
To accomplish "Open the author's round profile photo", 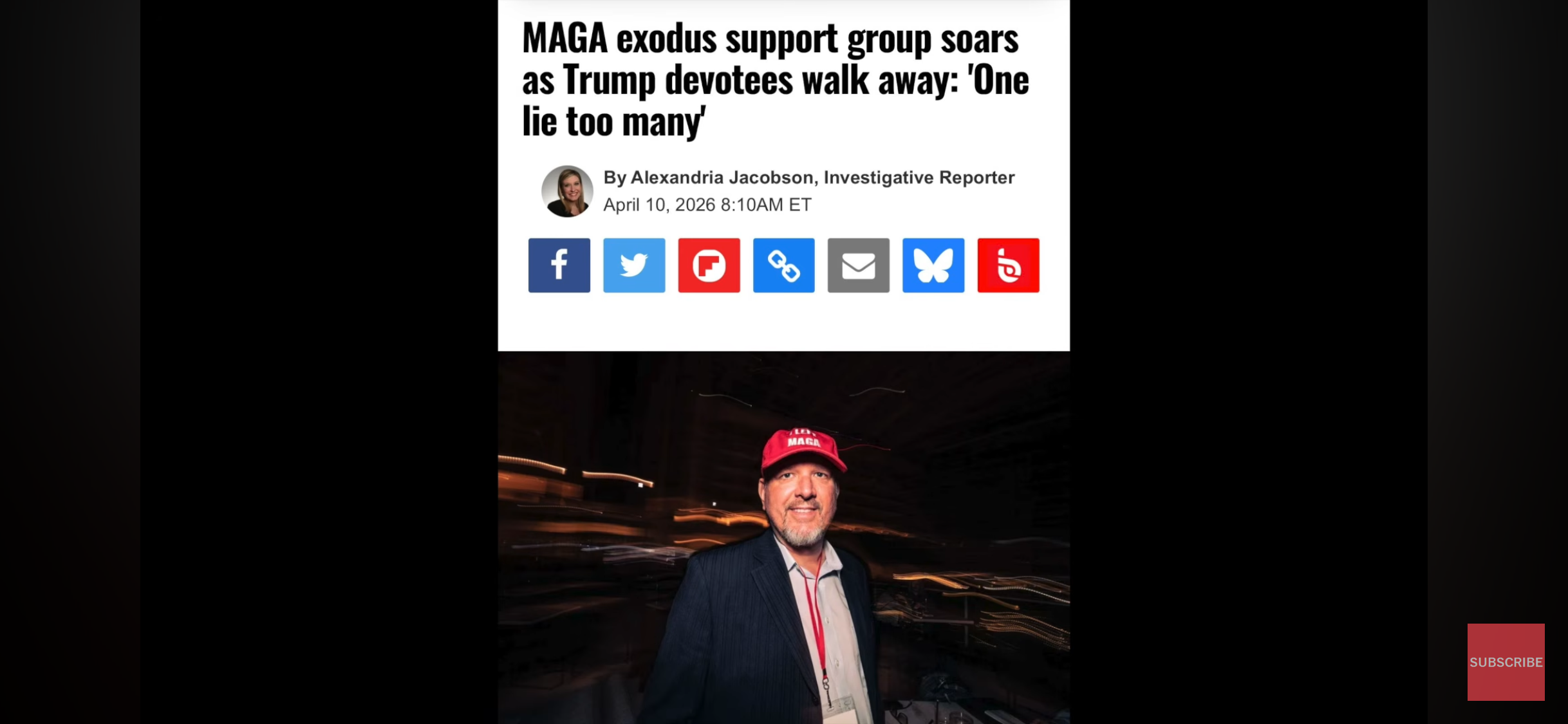I will 566,191.
